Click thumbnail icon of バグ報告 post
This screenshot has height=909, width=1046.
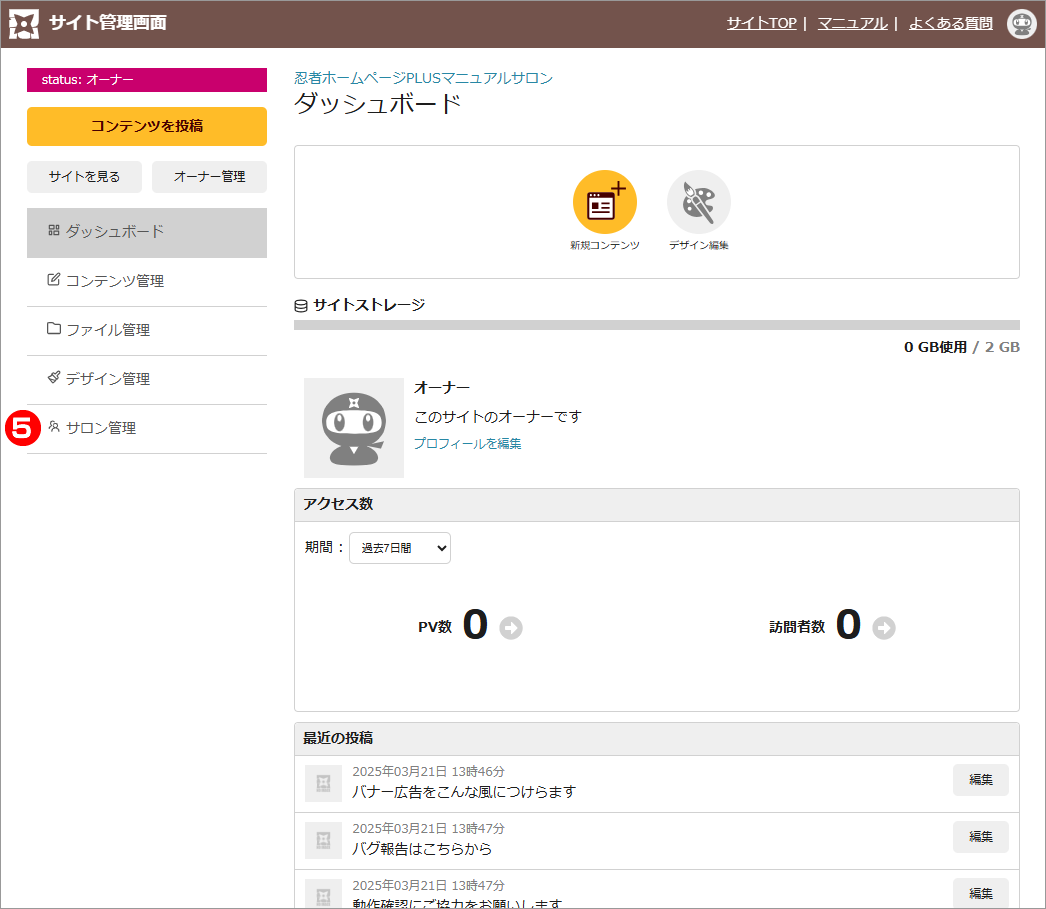coord(323,840)
